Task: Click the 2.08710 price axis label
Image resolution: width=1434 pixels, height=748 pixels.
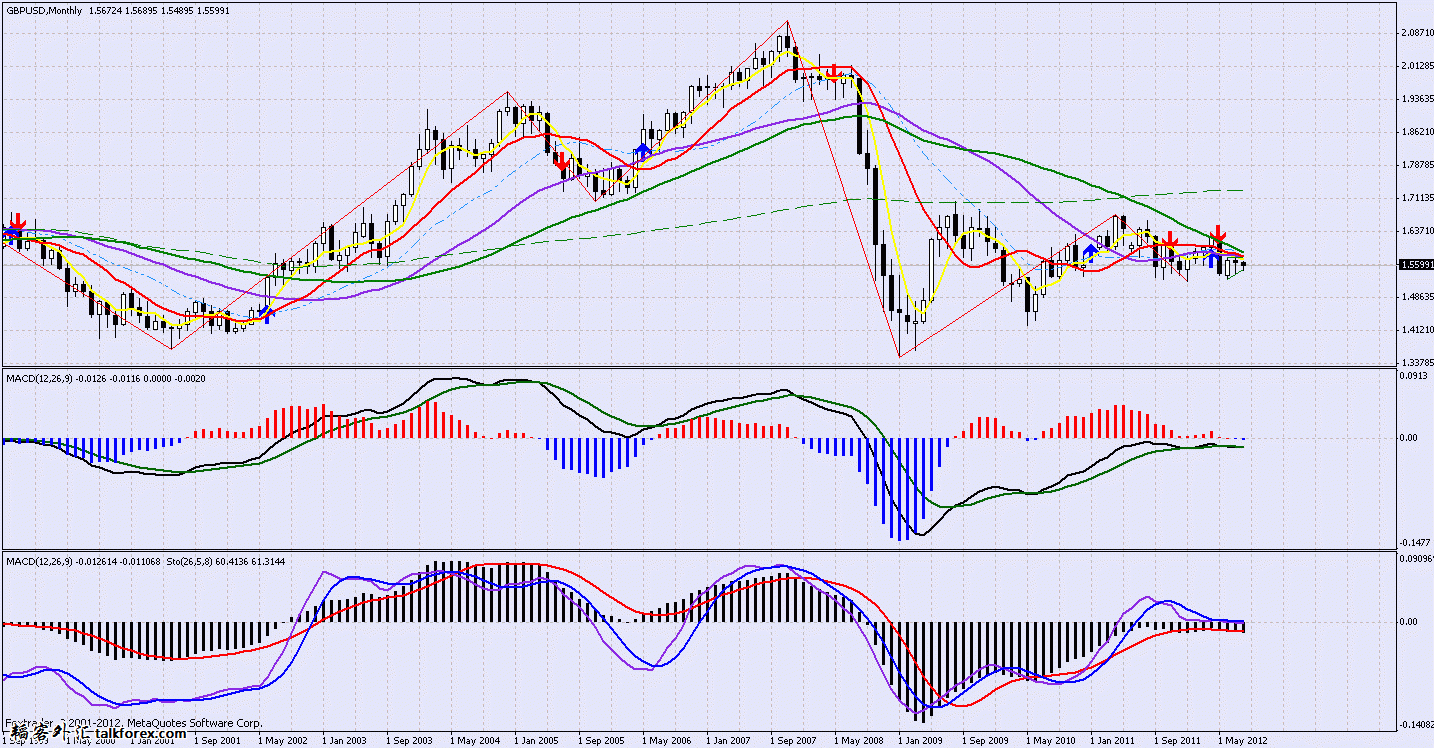Action: coord(1415,33)
